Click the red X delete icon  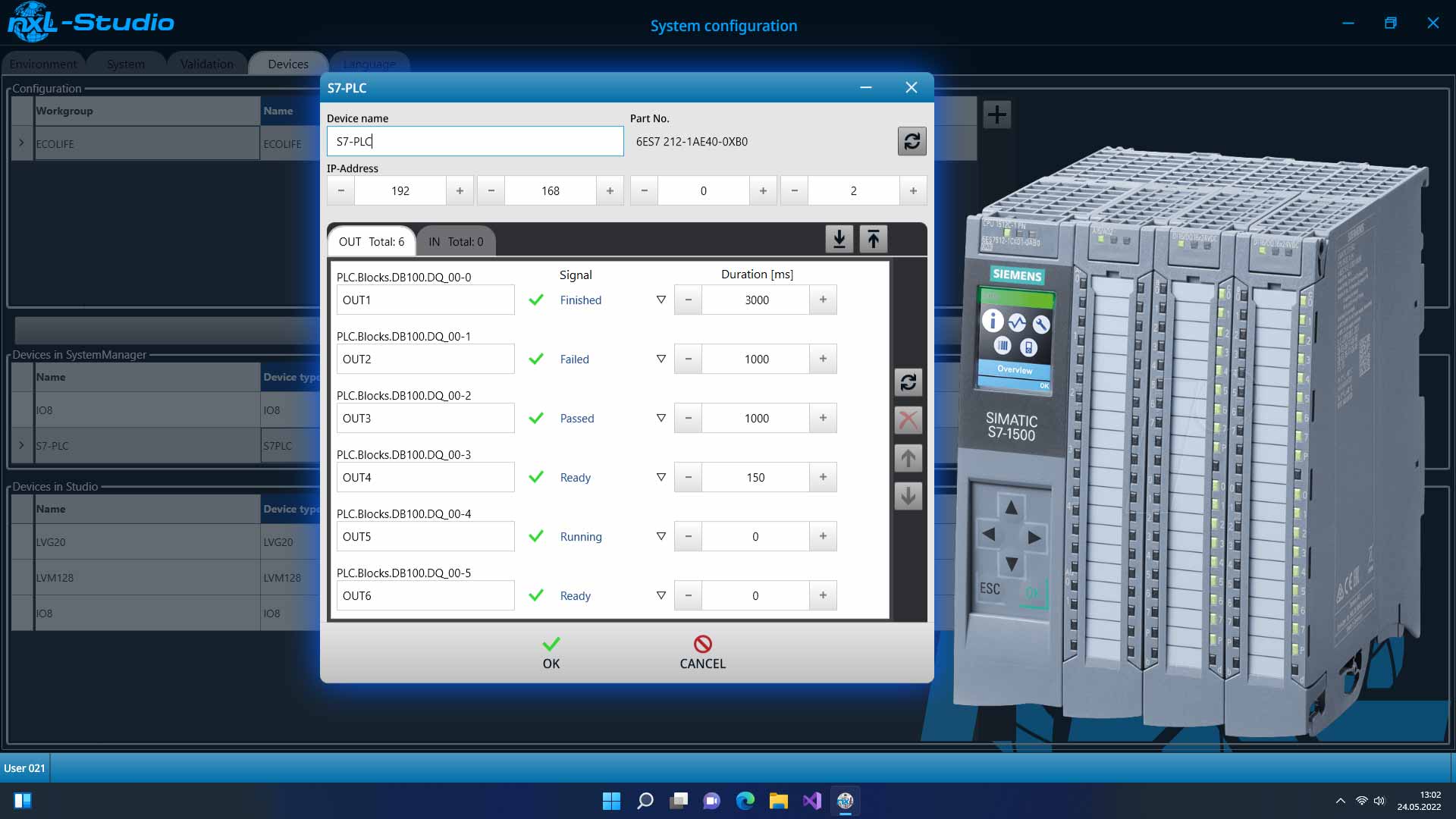click(908, 420)
